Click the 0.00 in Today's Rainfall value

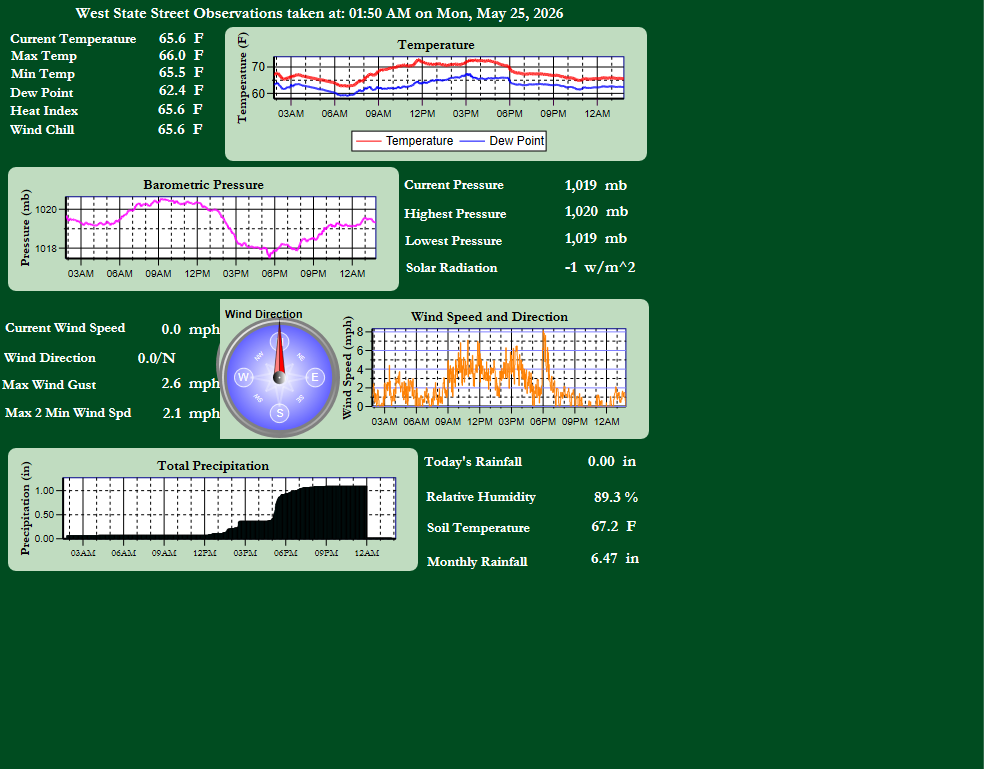pyautogui.click(x=612, y=461)
